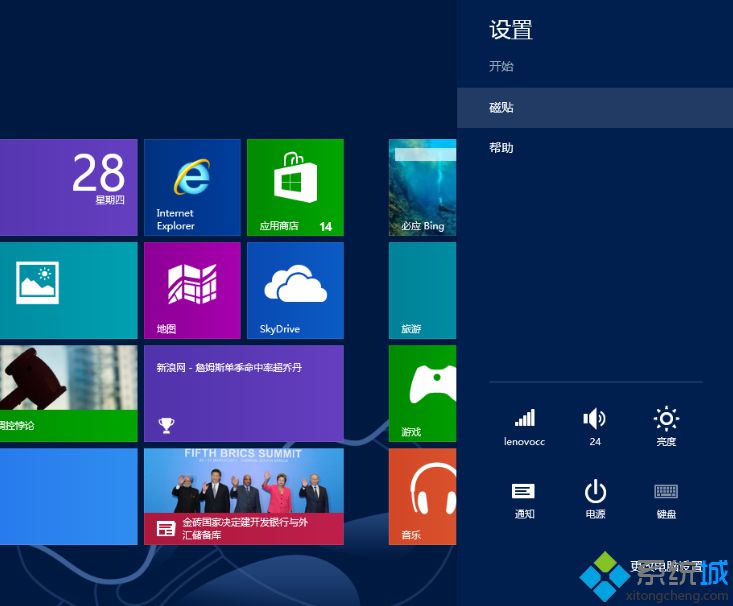Open the news tile about the BRICS summit
This screenshot has height=606, width=733.
point(244,497)
